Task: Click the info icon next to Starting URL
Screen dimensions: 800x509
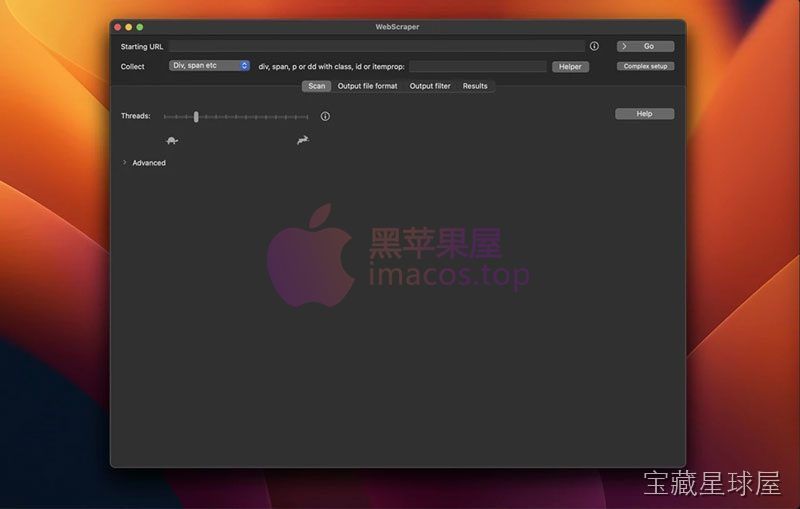Action: tap(594, 46)
